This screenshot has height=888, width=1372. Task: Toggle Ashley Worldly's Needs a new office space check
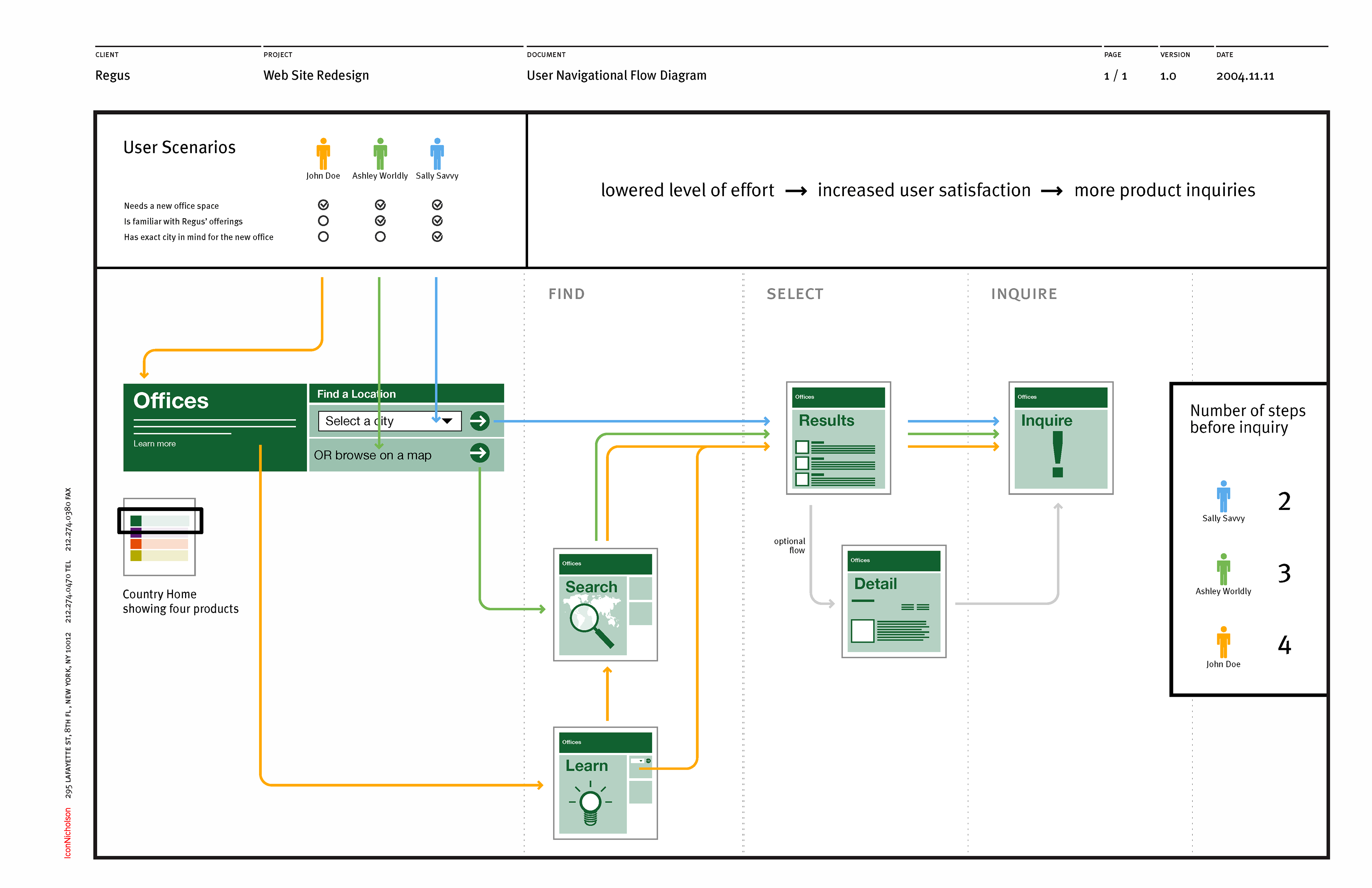380,205
